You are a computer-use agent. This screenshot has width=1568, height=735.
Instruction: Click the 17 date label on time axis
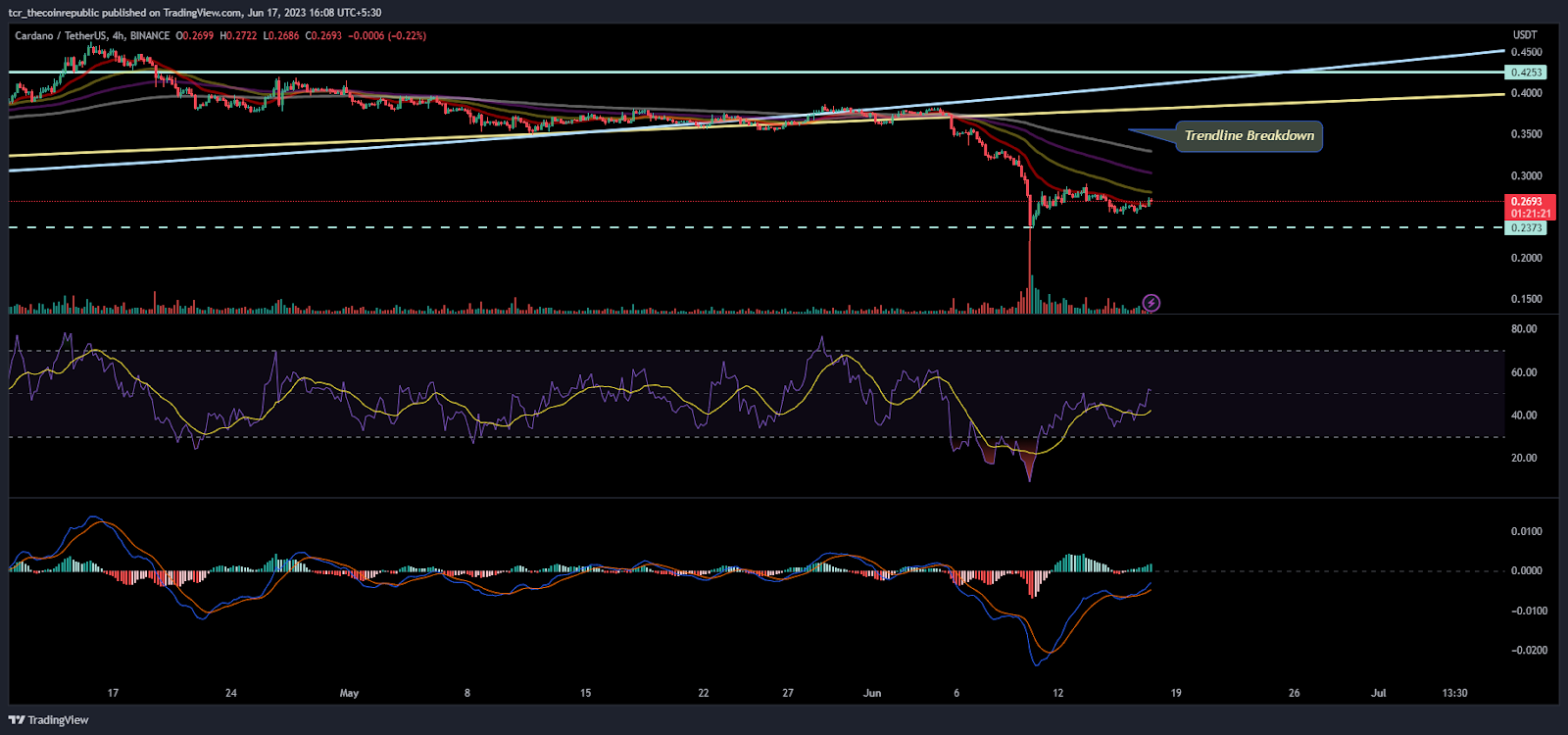click(x=113, y=693)
